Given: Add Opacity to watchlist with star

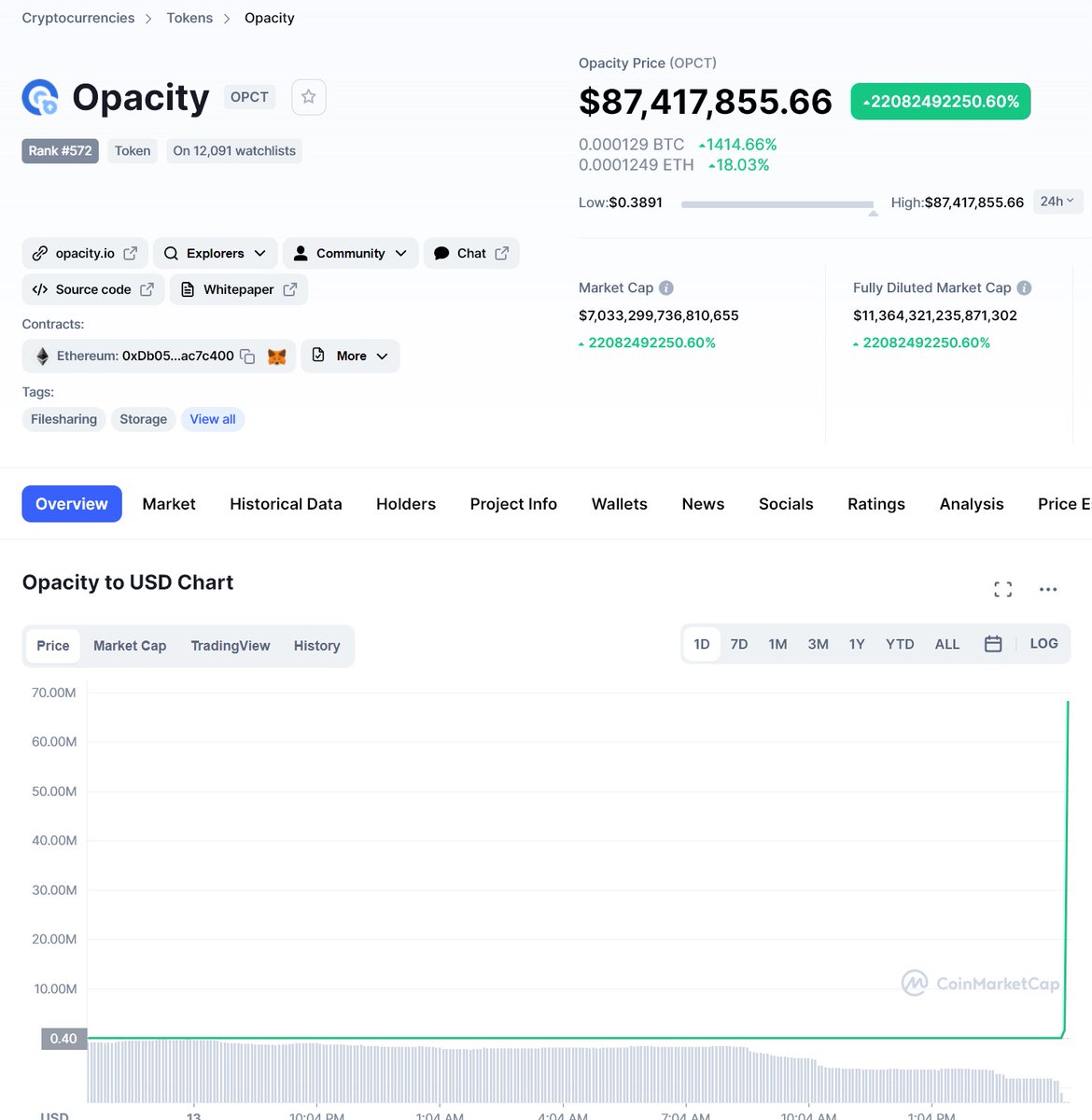Looking at the screenshot, I should [309, 97].
